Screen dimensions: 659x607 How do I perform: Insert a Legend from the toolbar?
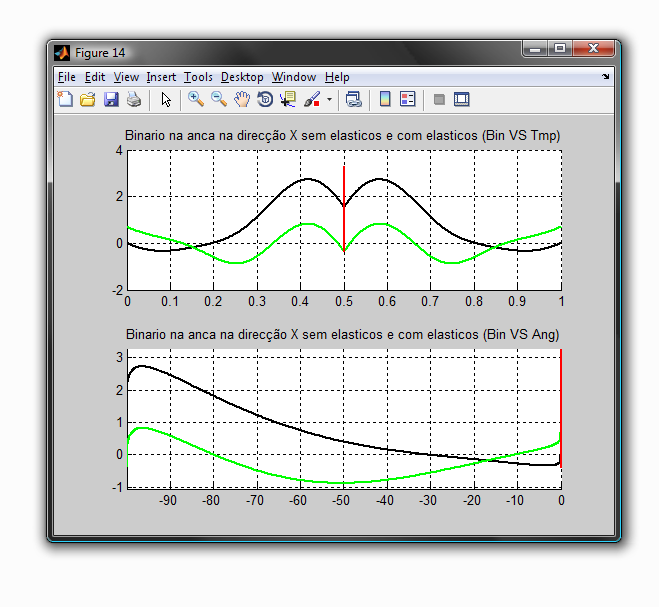click(408, 99)
